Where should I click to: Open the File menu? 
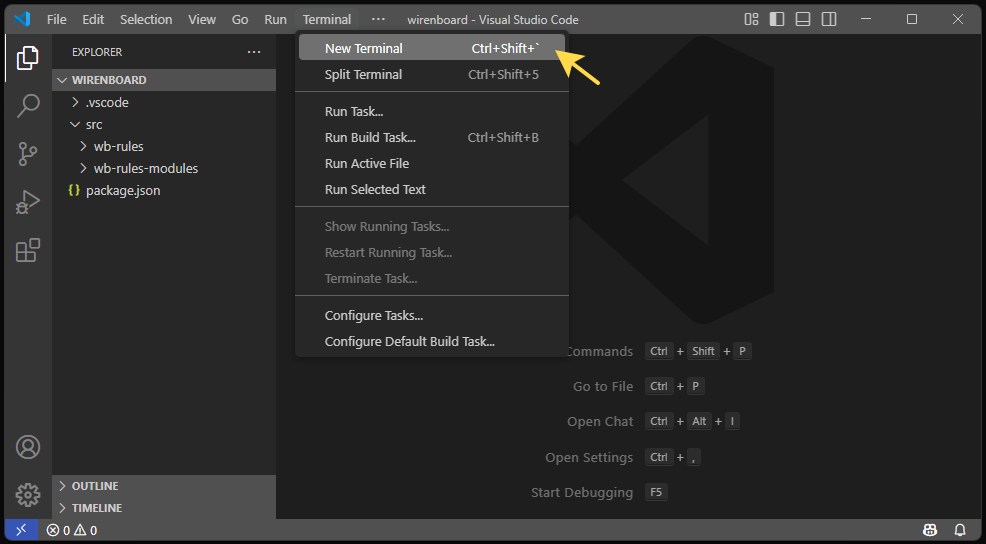57,19
